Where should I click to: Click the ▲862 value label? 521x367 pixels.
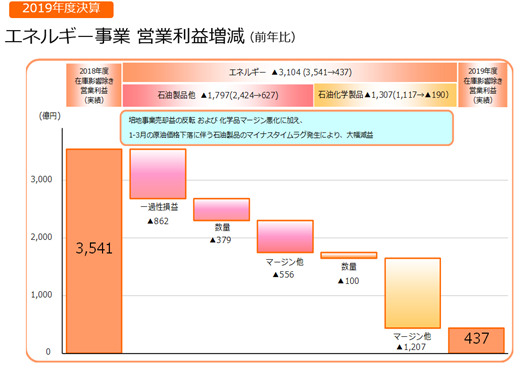[158, 221]
